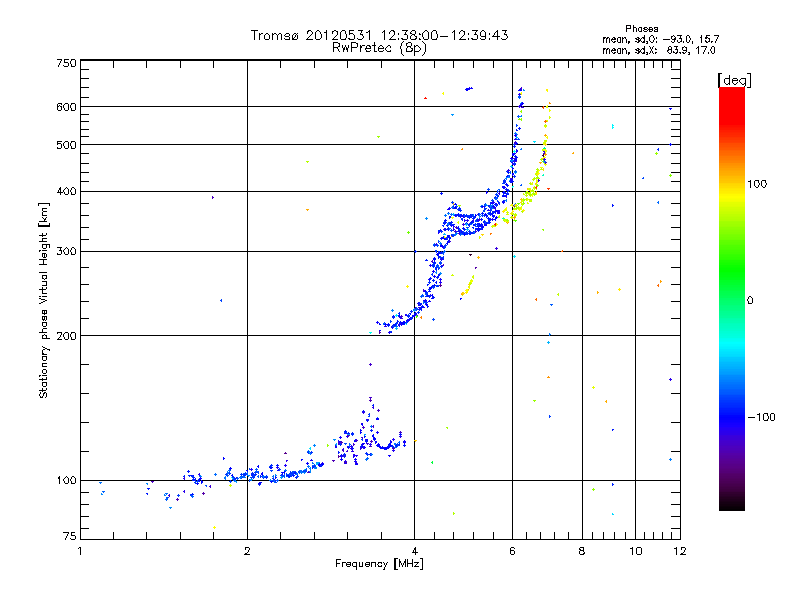
Task: Click the 'Frequency [MHz]' x-axis label
Action: (379, 564)
